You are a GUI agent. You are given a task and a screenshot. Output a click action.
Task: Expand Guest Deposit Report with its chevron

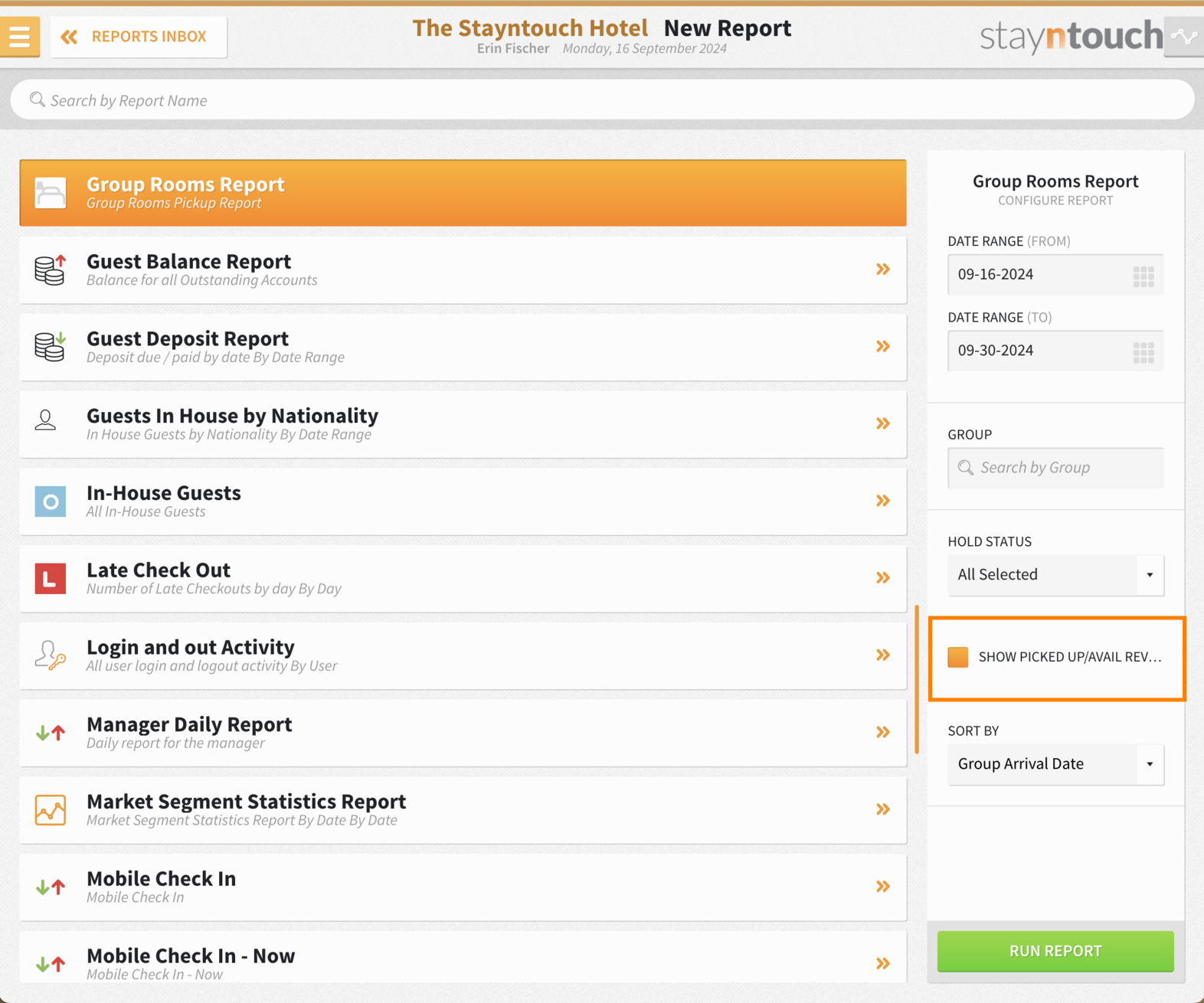[883, 346]
